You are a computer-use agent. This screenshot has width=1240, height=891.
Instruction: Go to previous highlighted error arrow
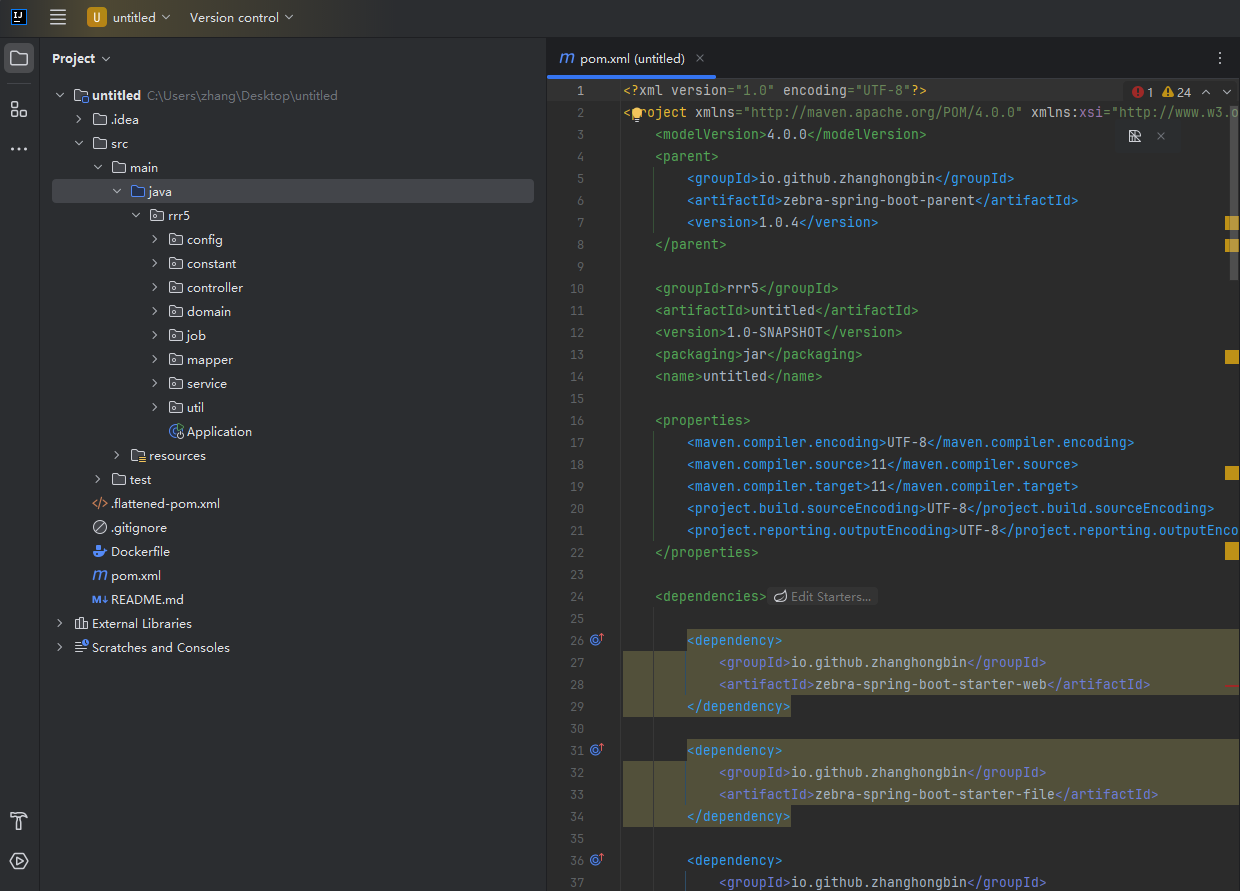coord(1205,92)
